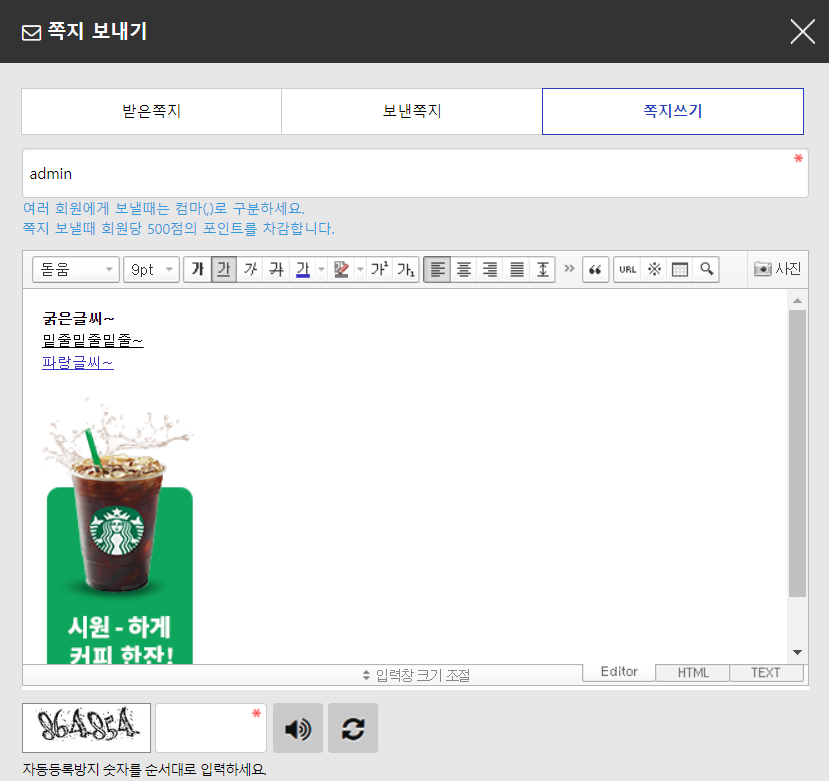Image resolution: width=829 pixels, height=781 pixels.
Task: Apply right text alignment
Action: (488, 269)
